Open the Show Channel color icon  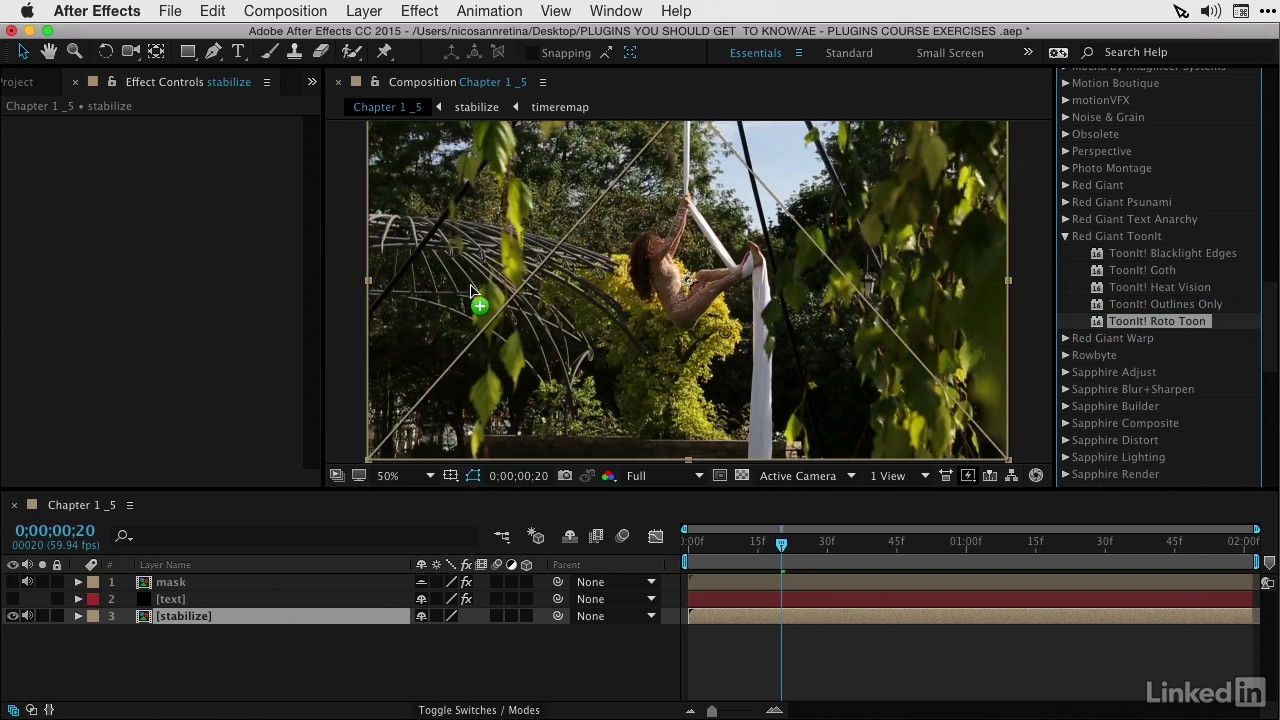click(x=609, y=475)
